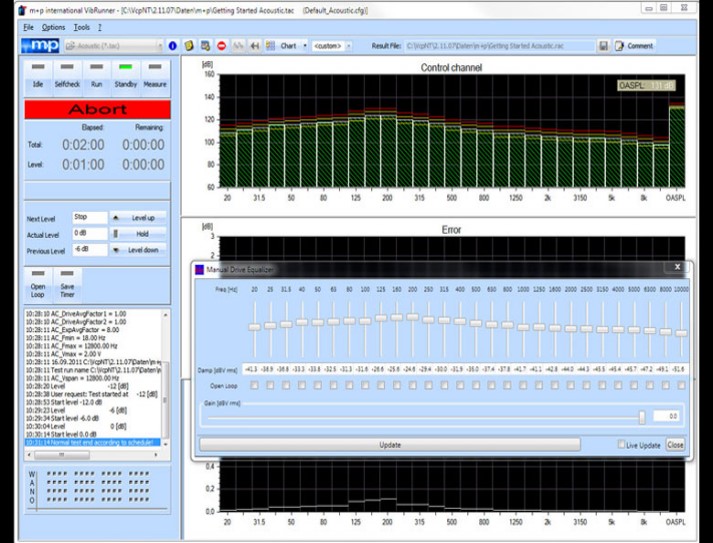Select the Measure status indicator

click(155, 77)
